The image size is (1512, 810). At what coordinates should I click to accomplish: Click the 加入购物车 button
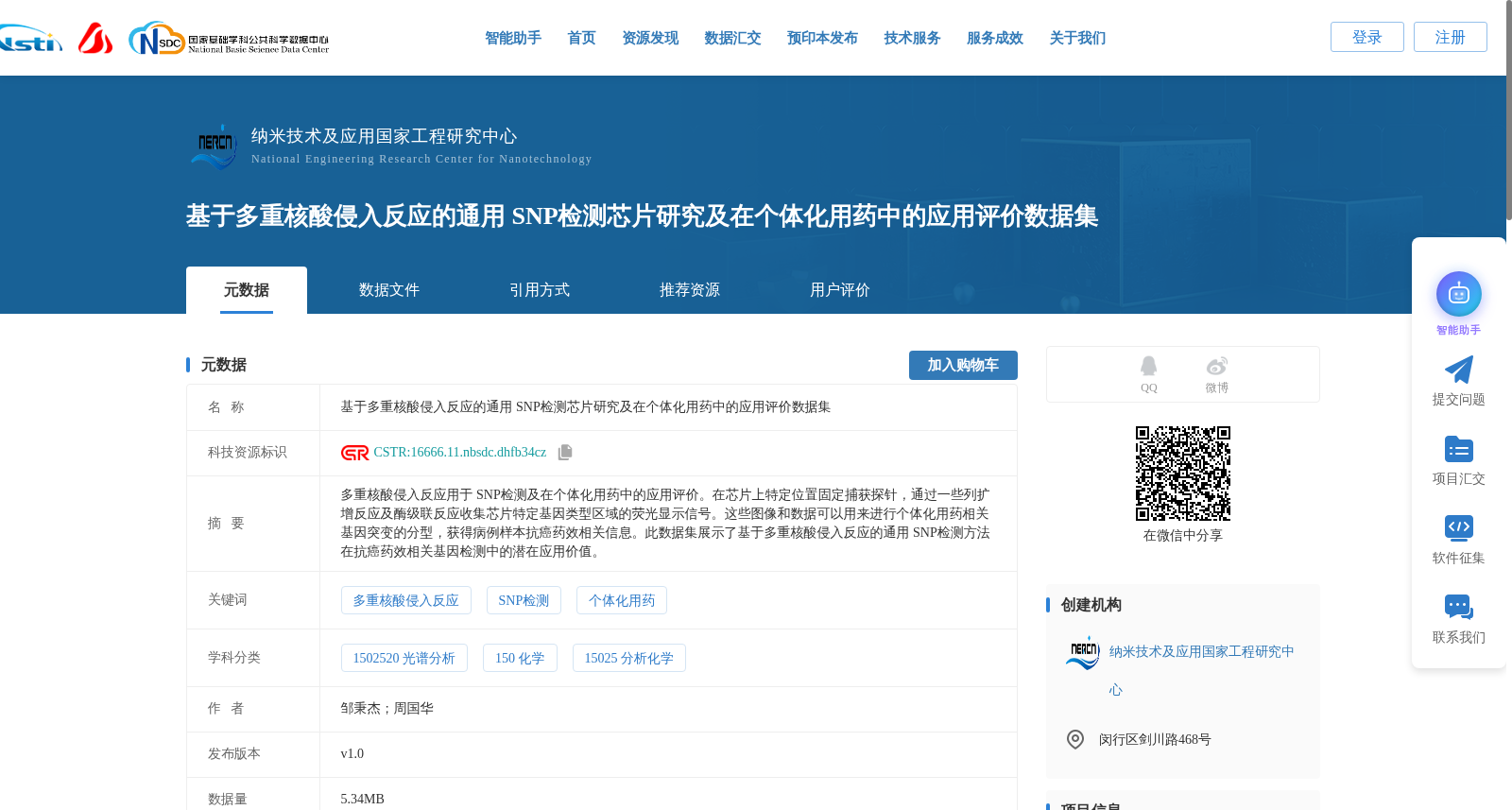pos(963,365)
